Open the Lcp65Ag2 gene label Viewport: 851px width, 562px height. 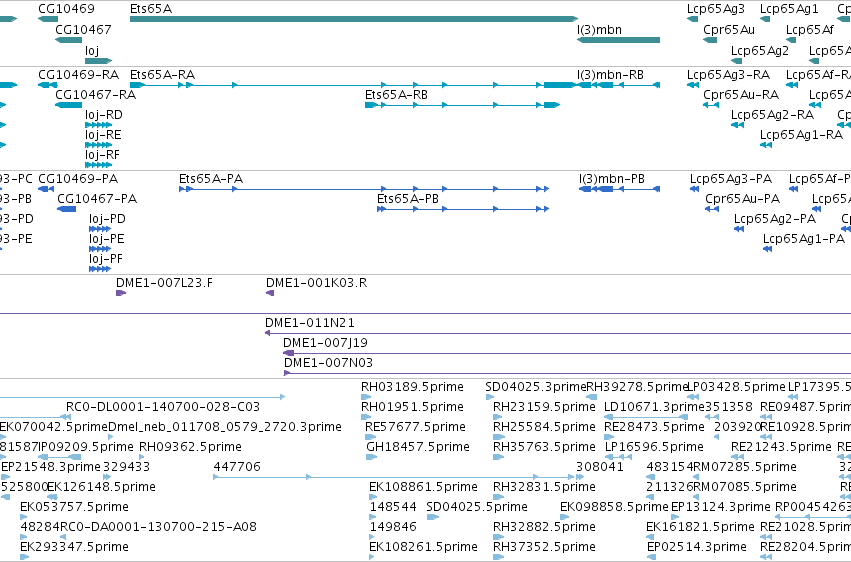[760, 50]
